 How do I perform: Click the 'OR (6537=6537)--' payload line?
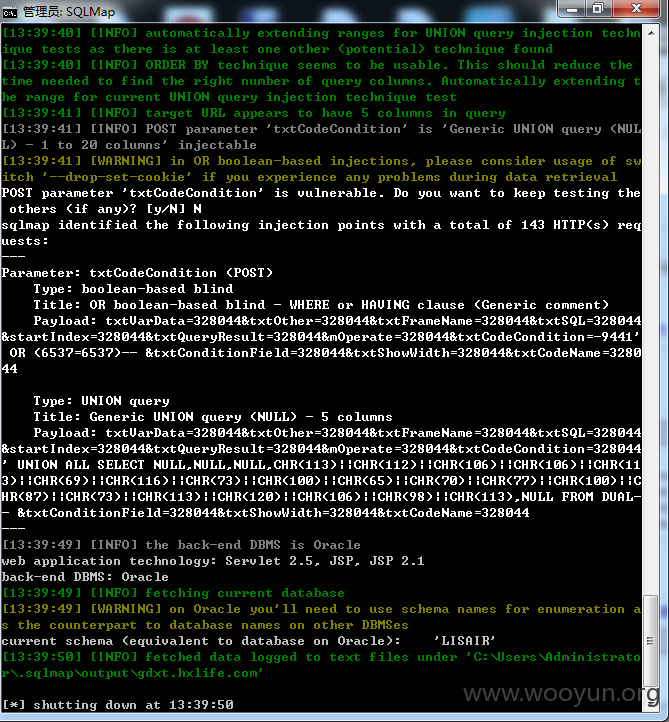(x=321, y=353)
